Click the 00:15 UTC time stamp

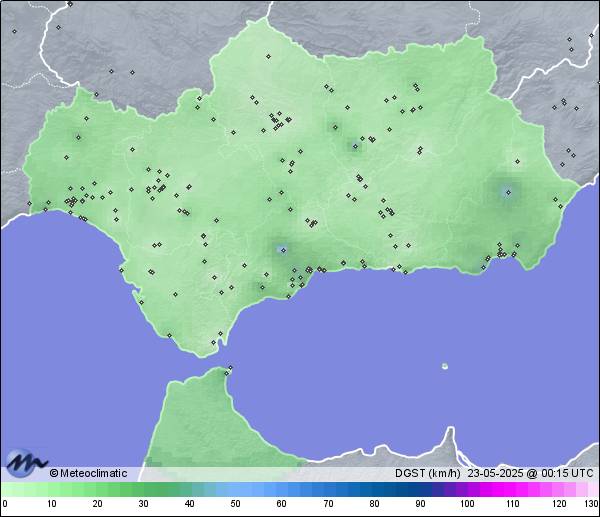coord(567,473)
